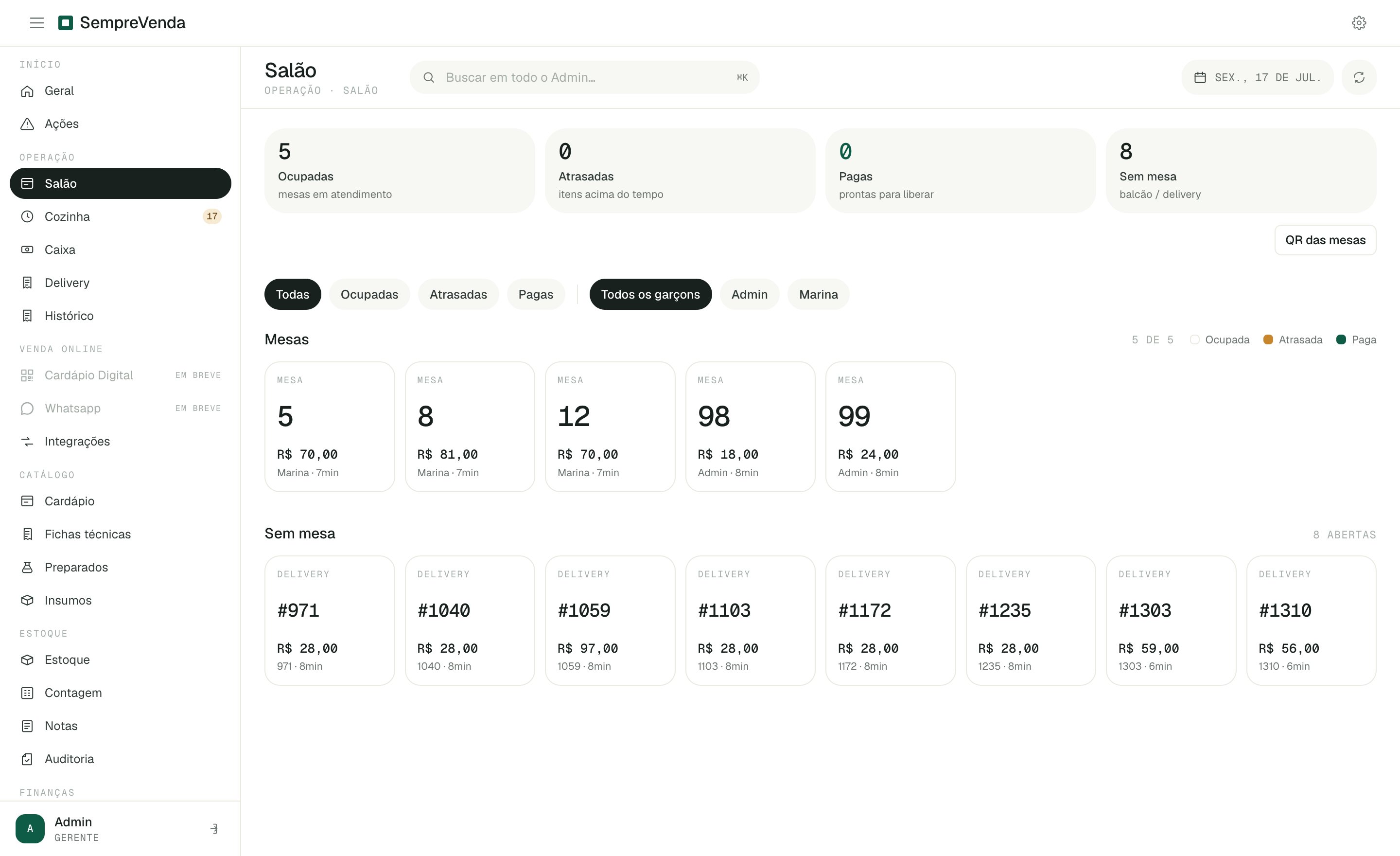This screenshot has height=856, width=1400.
Task: Click the 8 ABERTAS counter text
Action: [1344, 535]
